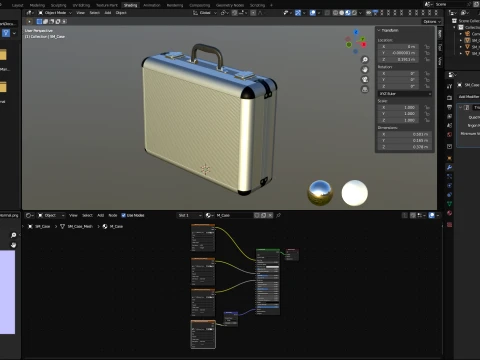This screenshot has width=480, height=360.
Task: Click magnifier zoom icon in image editor
Action: [x=13, y=235]
